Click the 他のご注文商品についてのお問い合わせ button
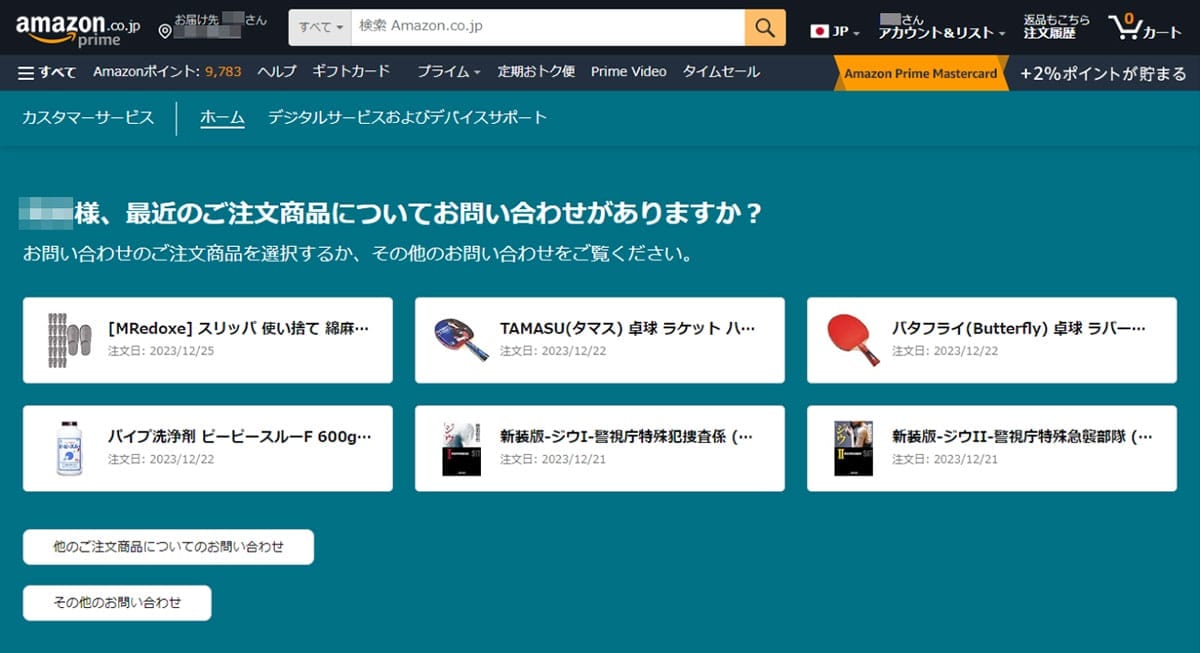1200x653 pixels. (167, 546)
